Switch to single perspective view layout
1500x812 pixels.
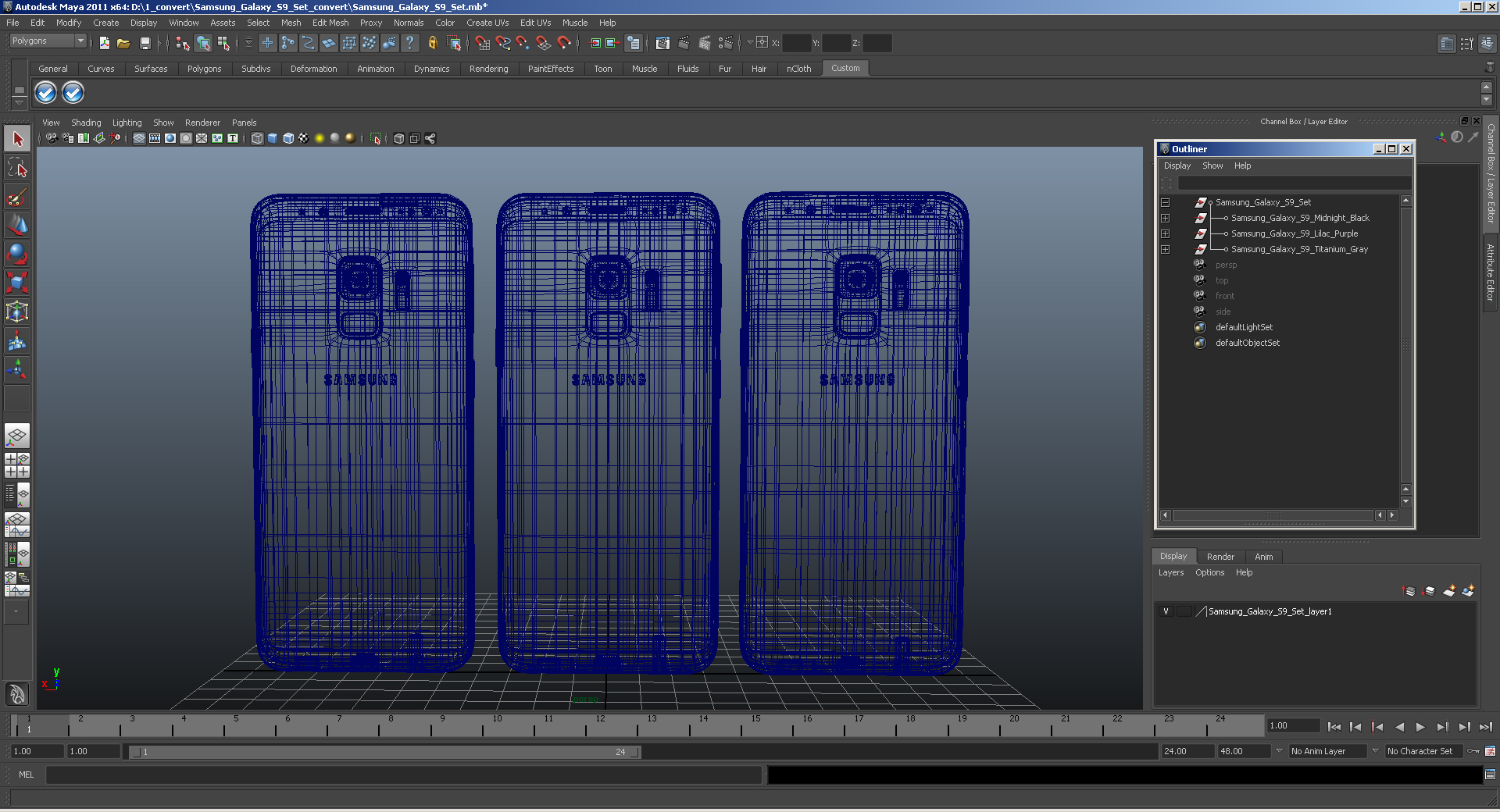pyautogui.click(x=17, y=436)
